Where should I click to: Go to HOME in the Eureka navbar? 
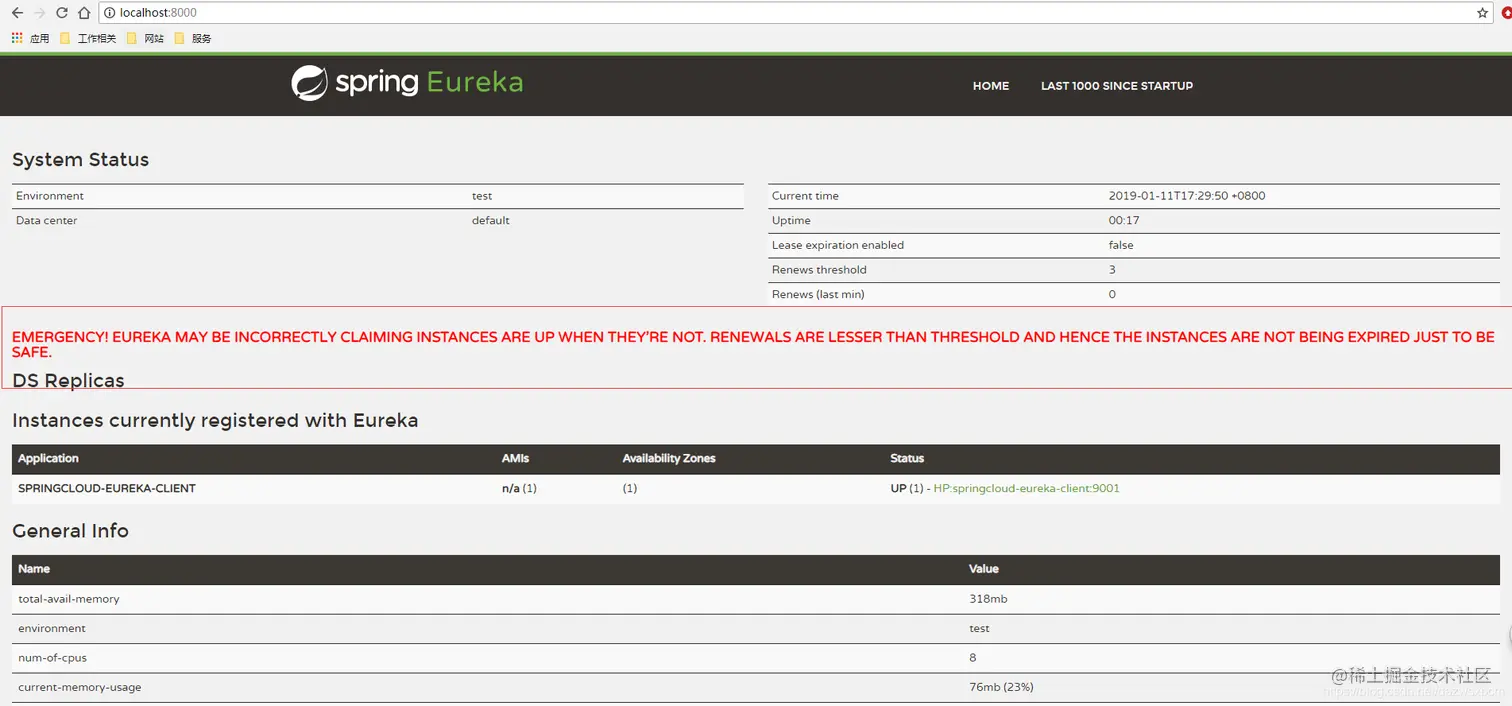(x=991, y=86)
